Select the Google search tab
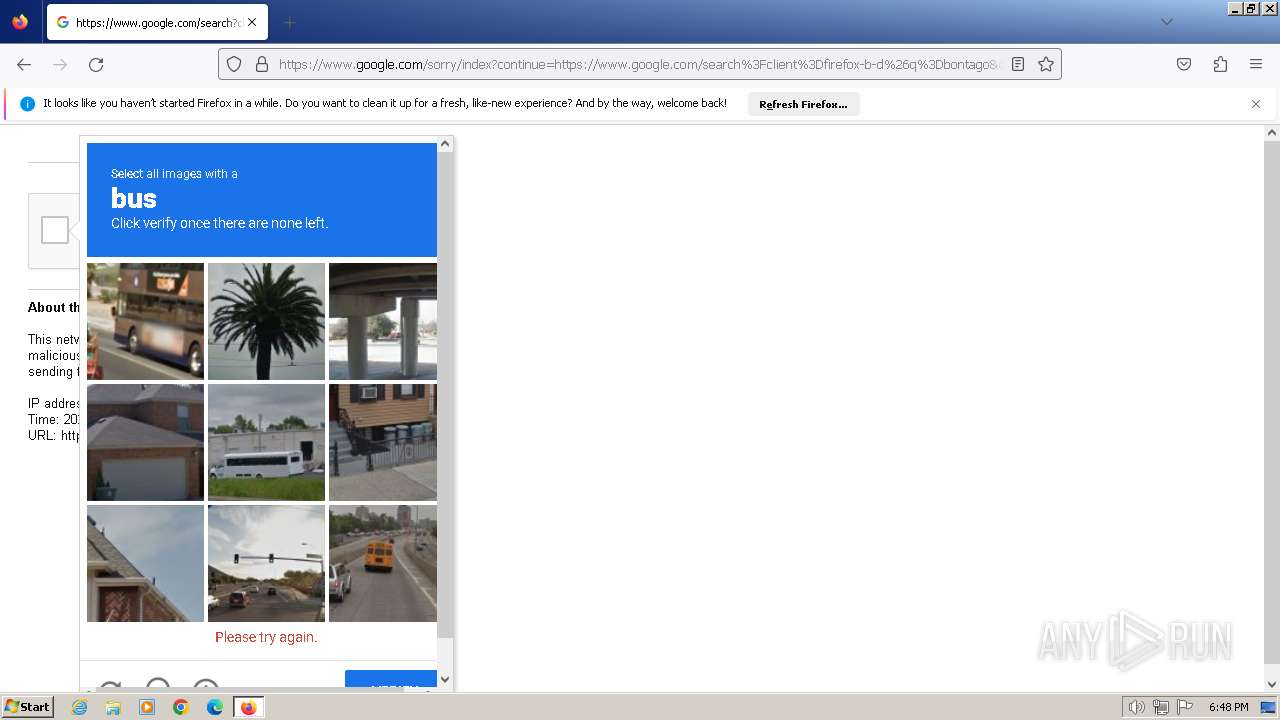 click(x=157, y=22)
